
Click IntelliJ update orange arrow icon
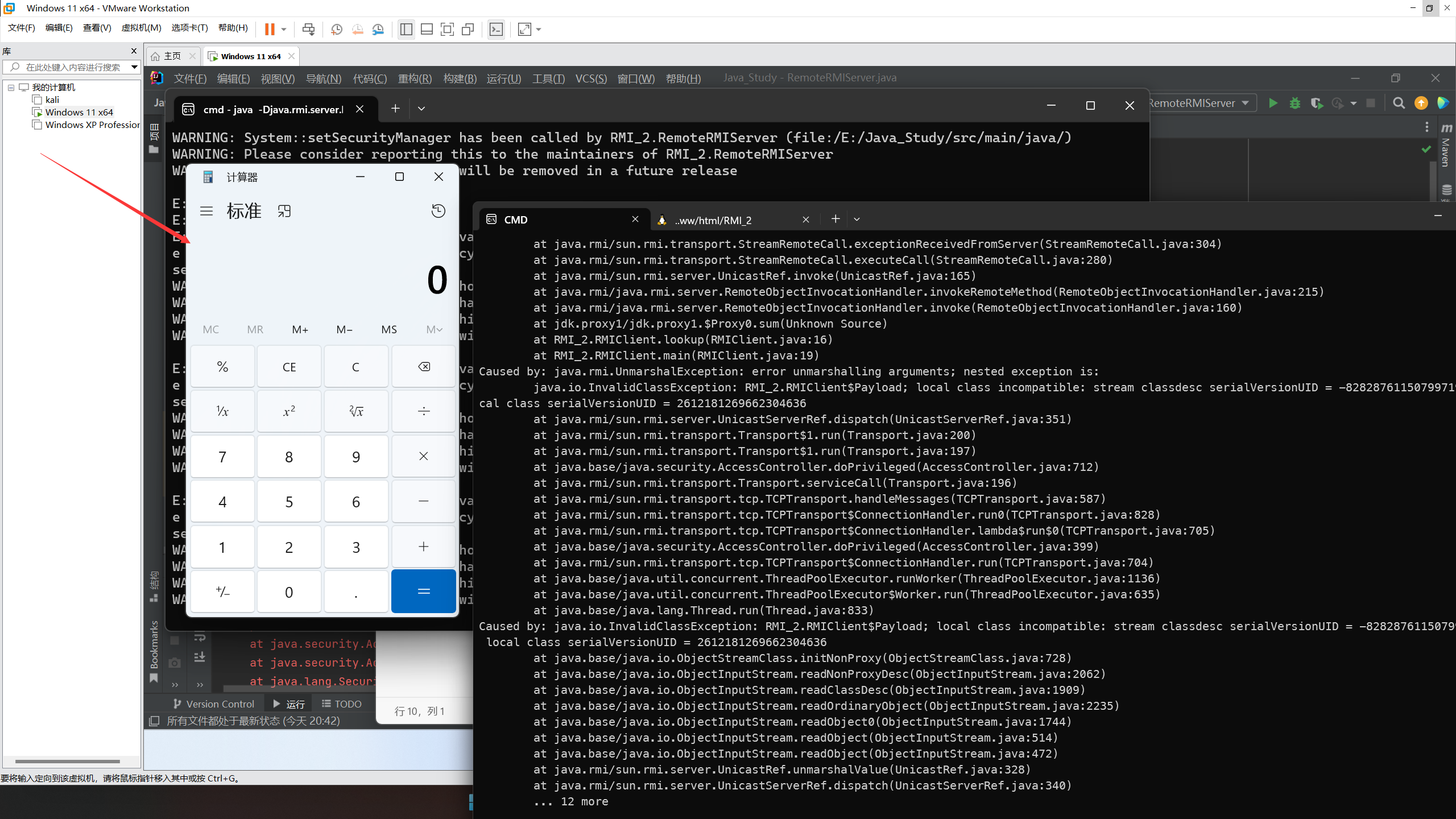pos(1421,103)
